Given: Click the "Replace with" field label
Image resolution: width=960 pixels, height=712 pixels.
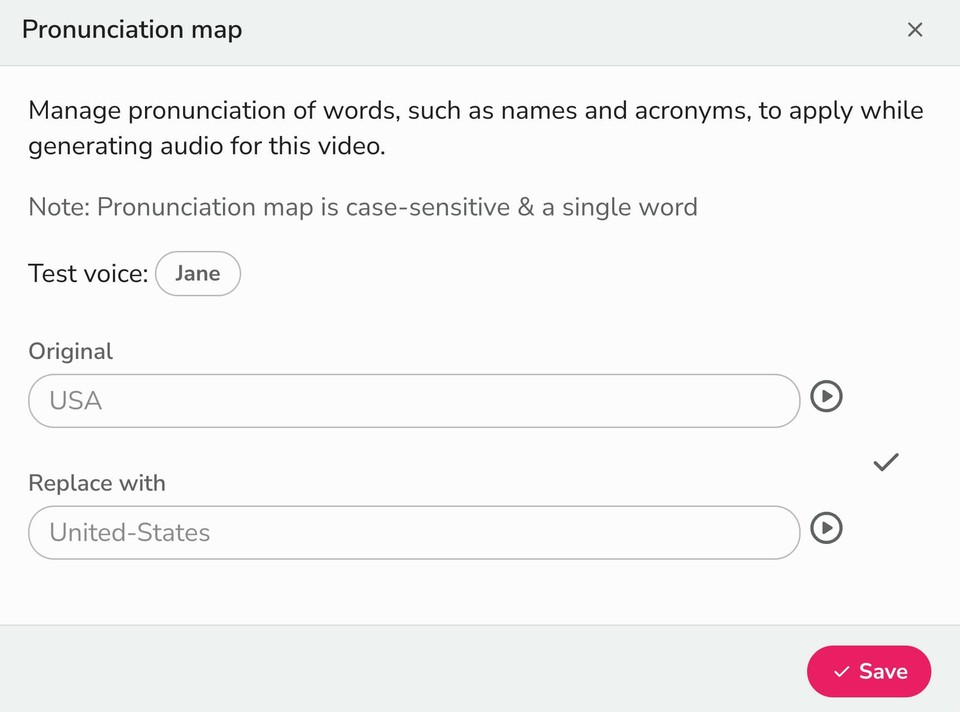Looking at the screenshot, I should (97, 483).
